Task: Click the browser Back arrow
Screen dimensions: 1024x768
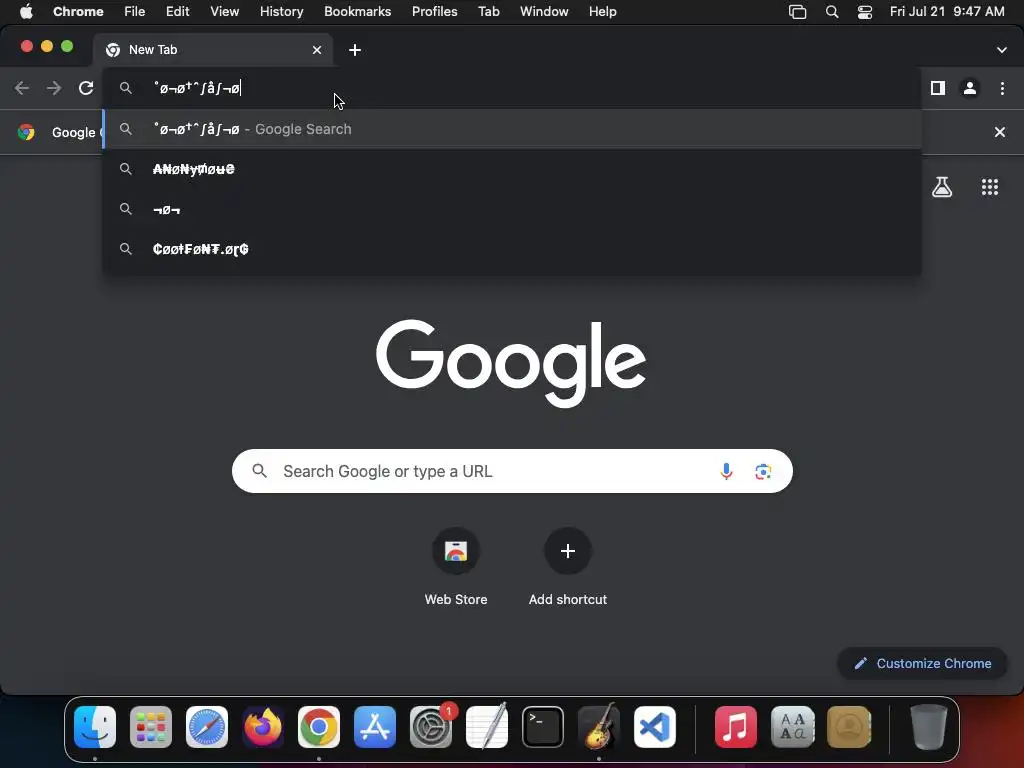Action: 22,88
